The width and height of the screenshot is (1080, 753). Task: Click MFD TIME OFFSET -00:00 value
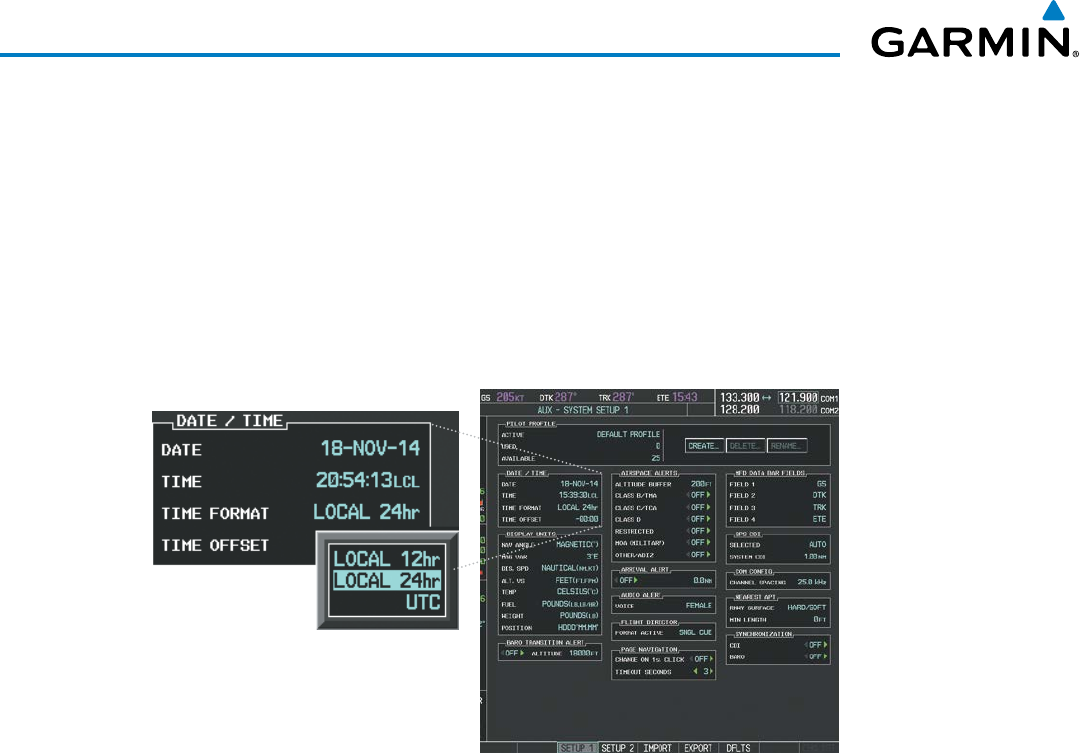click(x=587, y=519)
